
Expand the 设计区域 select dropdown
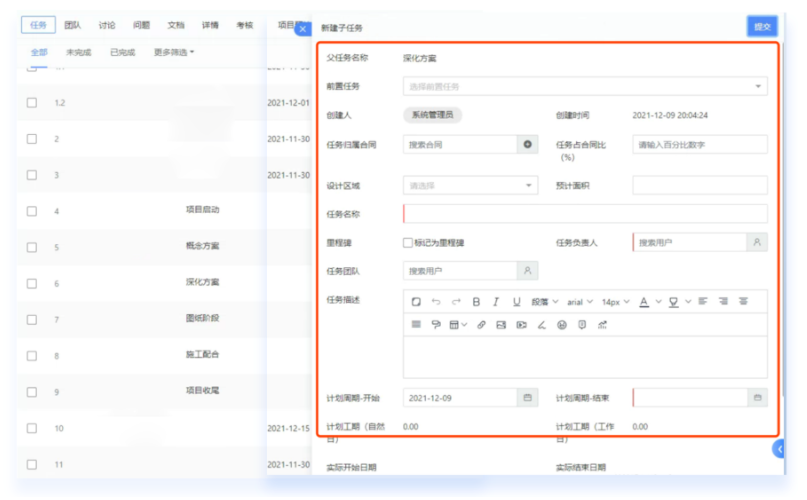point(470,185)
